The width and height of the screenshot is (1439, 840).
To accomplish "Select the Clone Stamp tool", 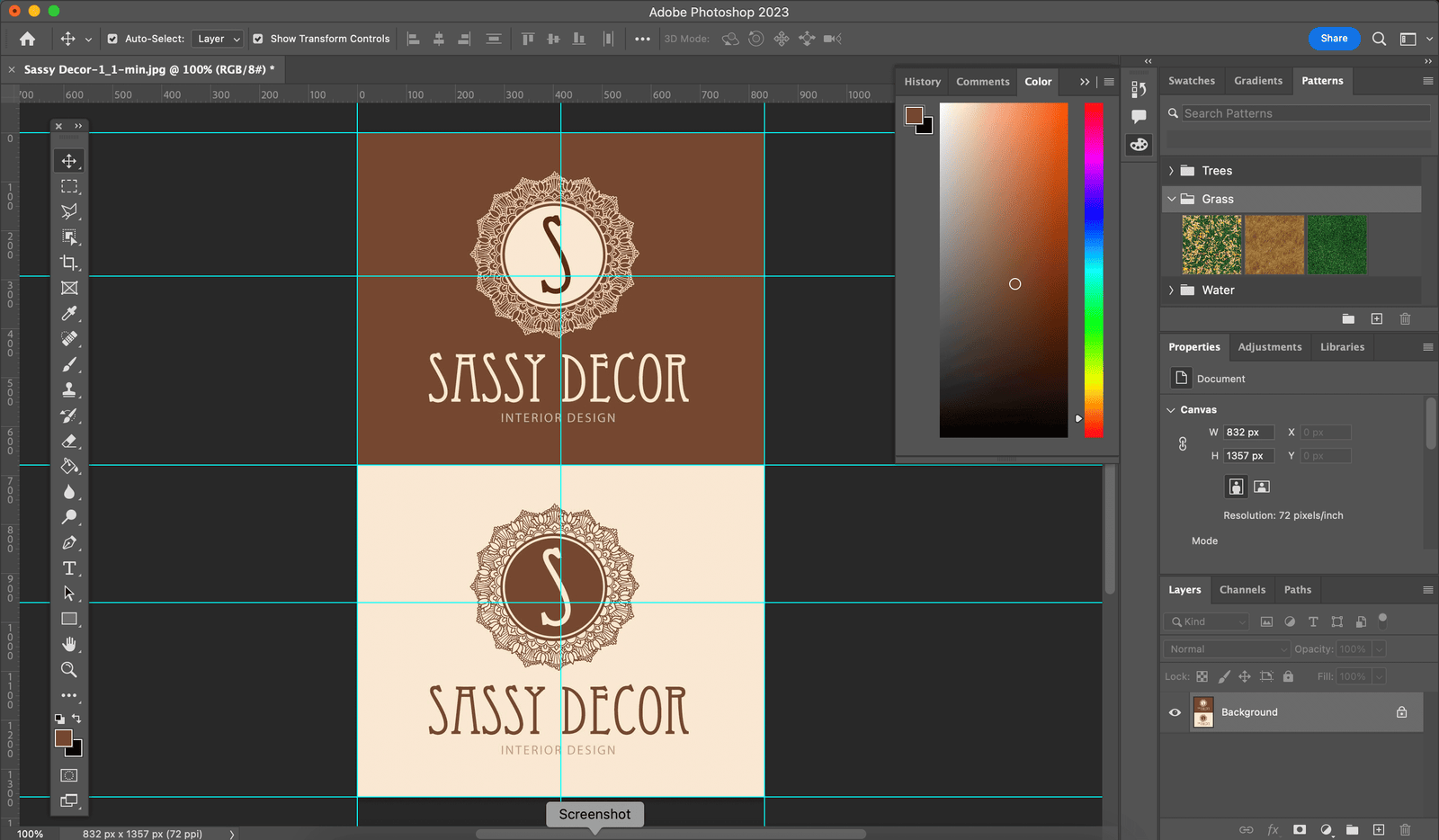I will coord(69,390).
